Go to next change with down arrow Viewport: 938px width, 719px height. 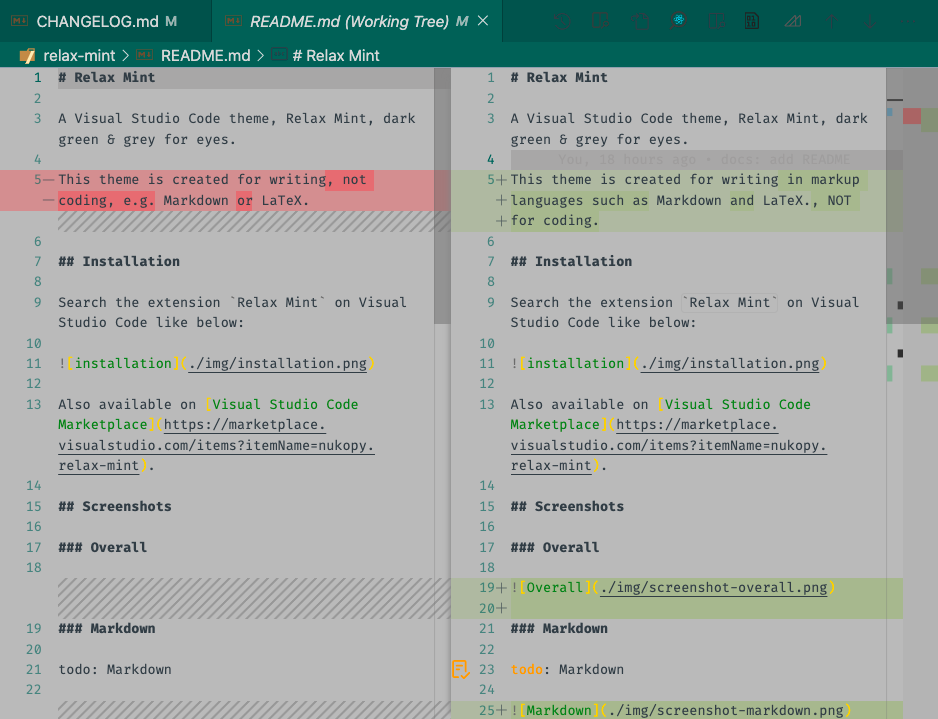[x=870, y=22]
